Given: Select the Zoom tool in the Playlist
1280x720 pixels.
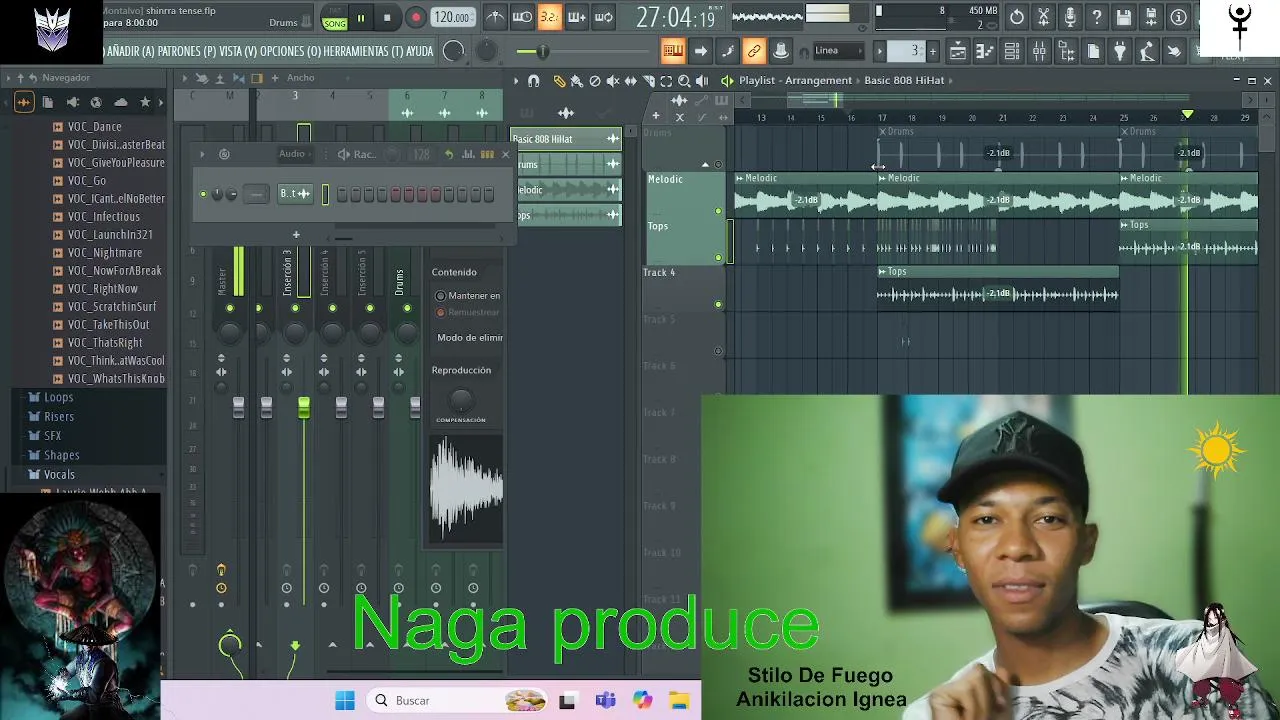Looking at the screenshot, I should (684, 81).
